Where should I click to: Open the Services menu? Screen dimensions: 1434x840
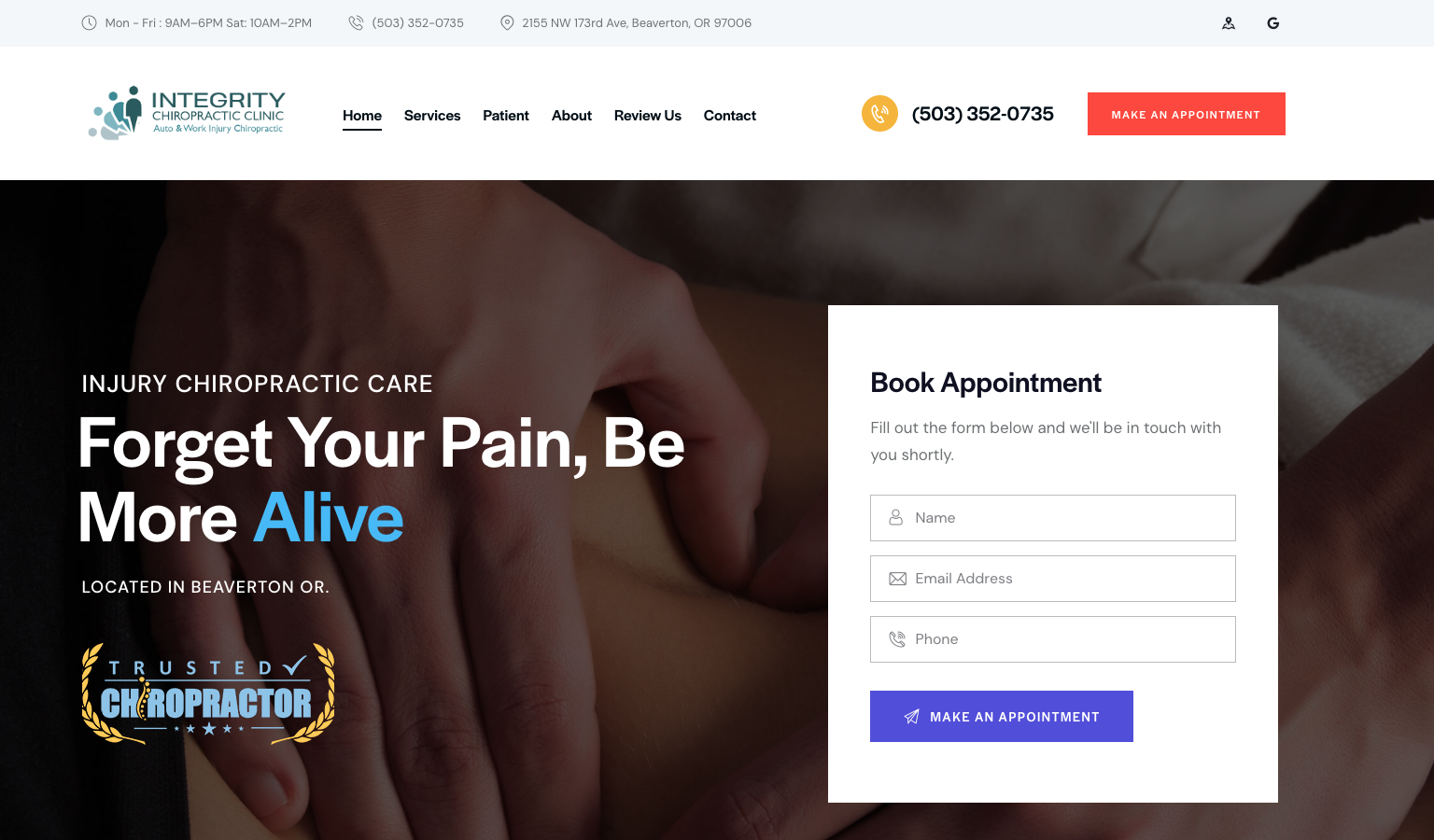pyautogui.click(x=432, y=116)
